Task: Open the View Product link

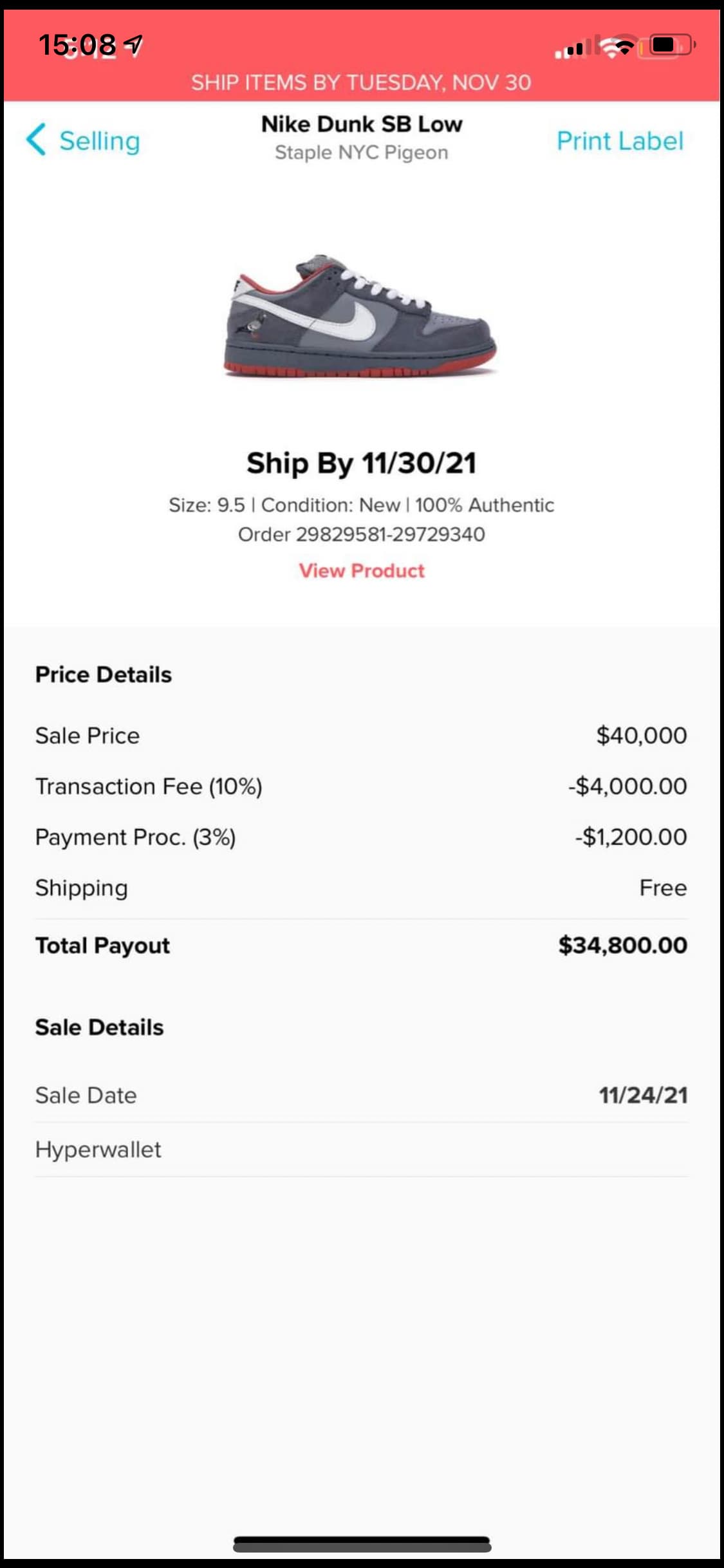Action: pos(362,571)
